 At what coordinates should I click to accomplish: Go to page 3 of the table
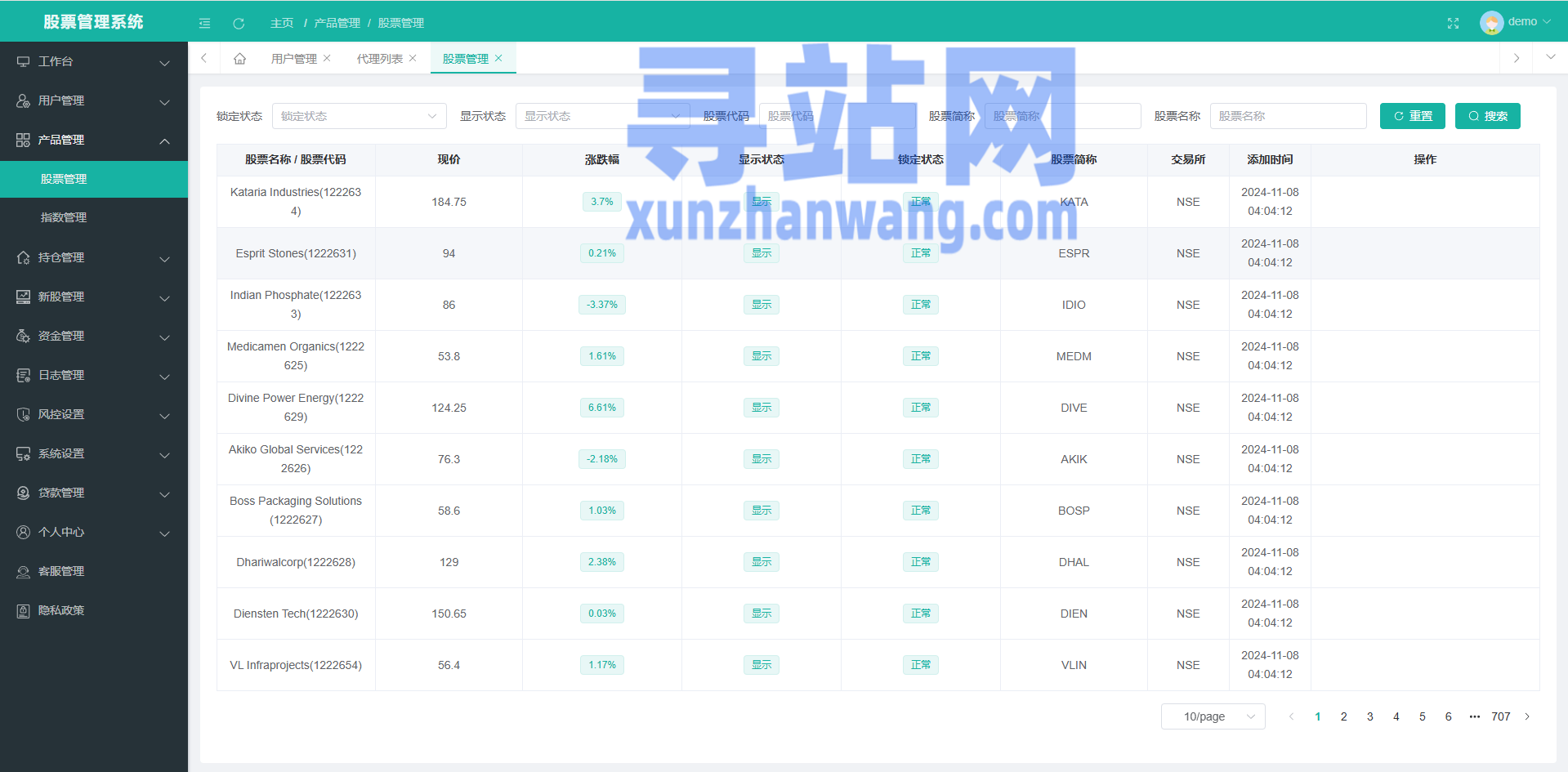pyautogui.click(x=1369, y=716)
